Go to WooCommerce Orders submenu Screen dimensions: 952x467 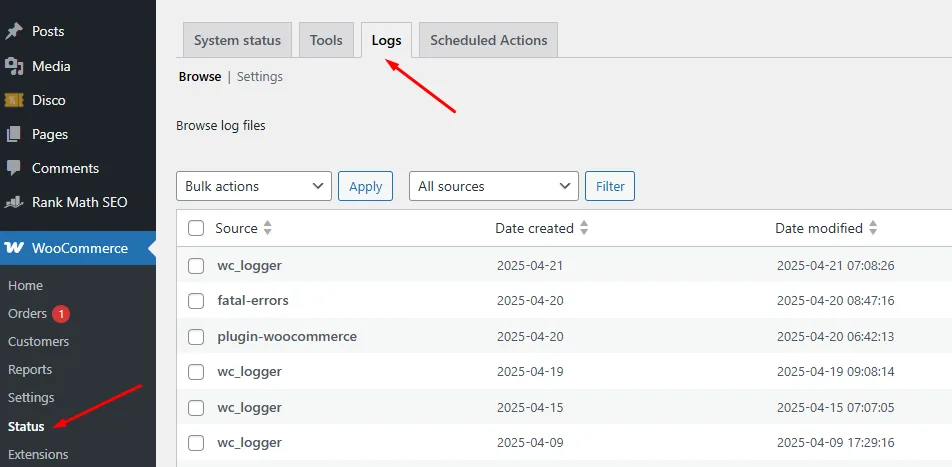click(x=27, y=313)
